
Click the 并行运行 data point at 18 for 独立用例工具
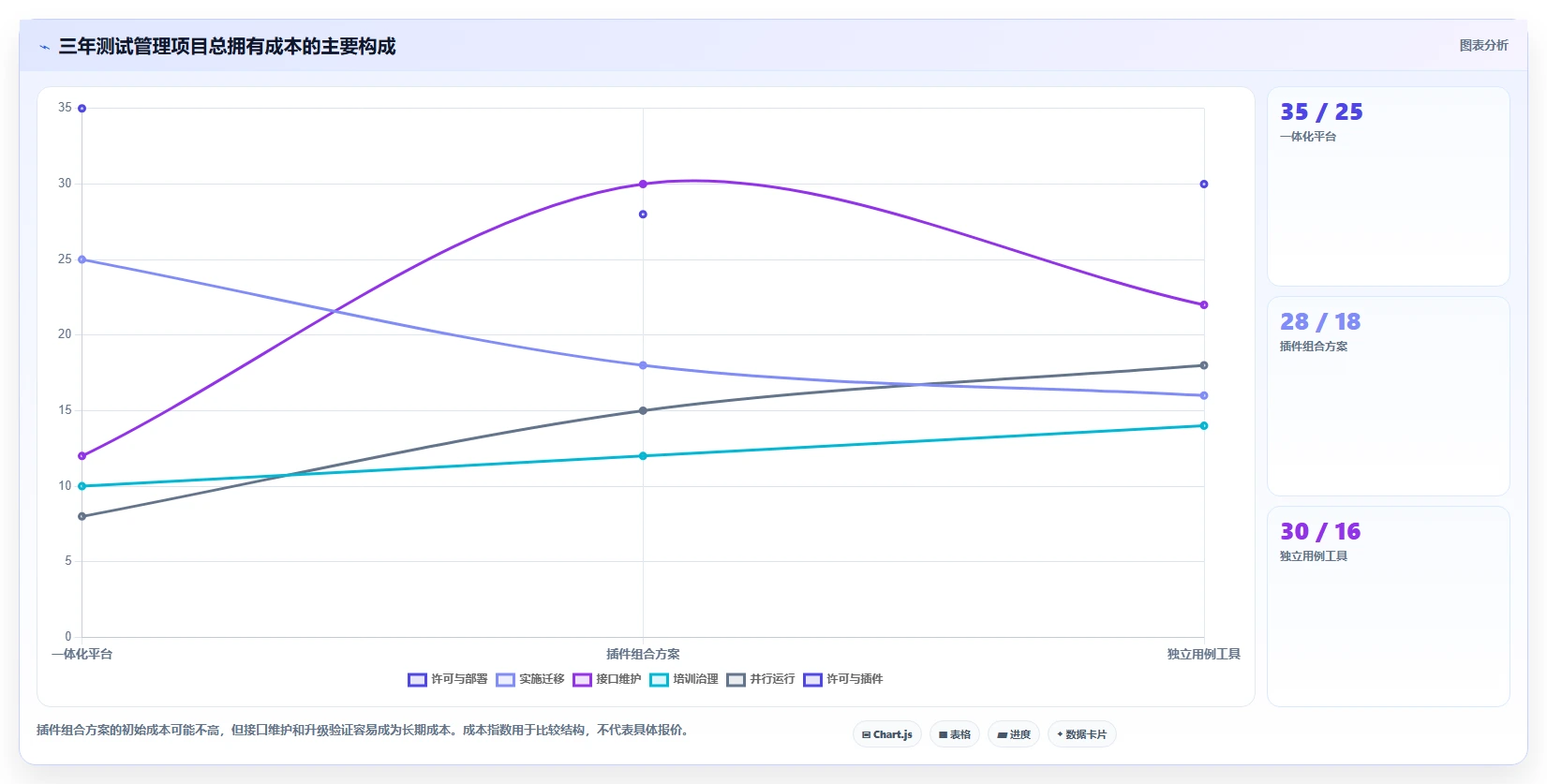tap(1204, 365)
